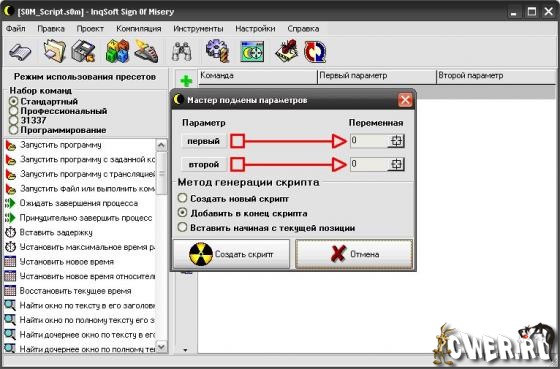Image resolution: width=560 pixels, height=369 pixels.
Task: Click the colored blocks toolbar icon
Action: (x=117, y=51)
